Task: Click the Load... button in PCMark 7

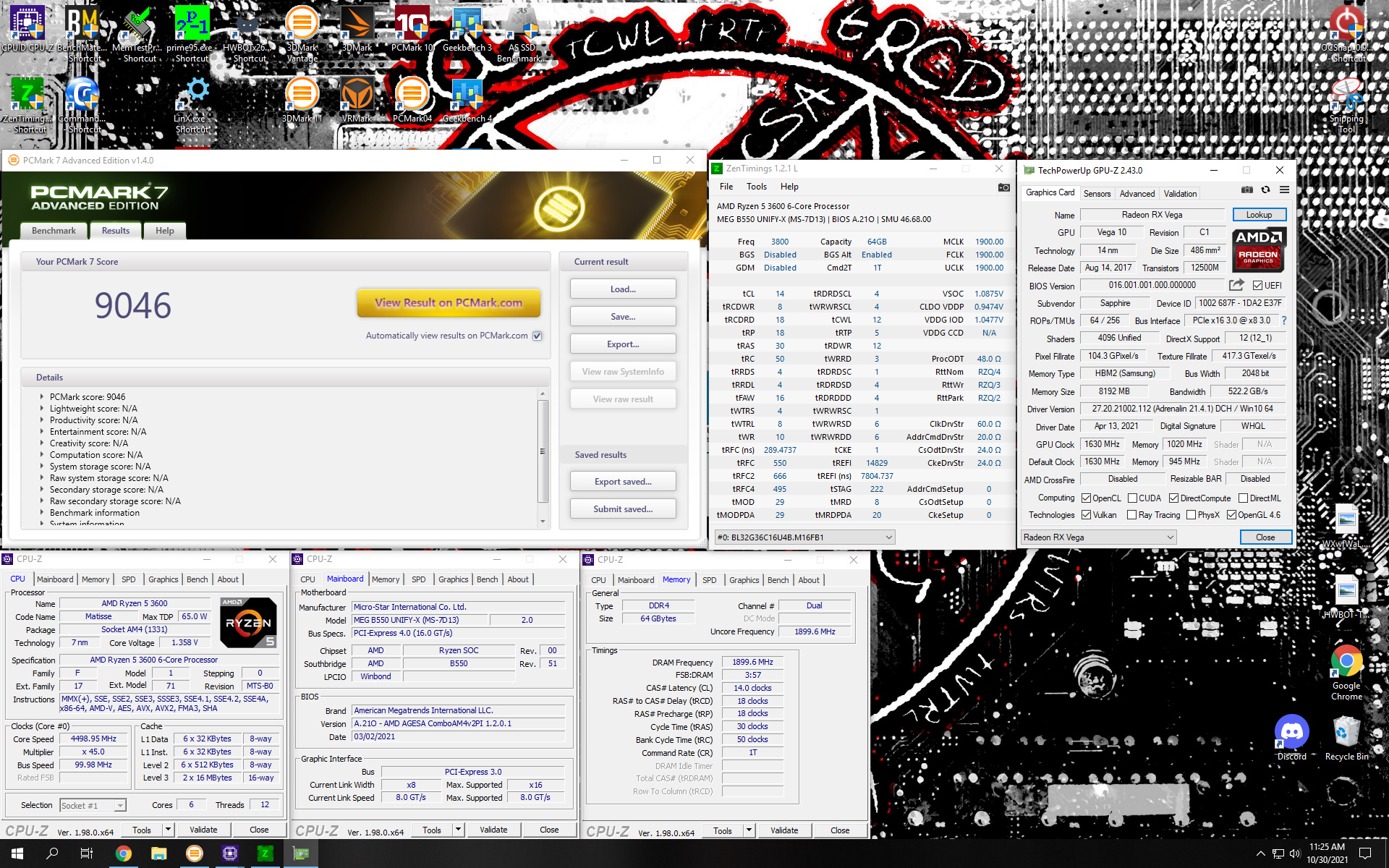Action: point(623,289)
